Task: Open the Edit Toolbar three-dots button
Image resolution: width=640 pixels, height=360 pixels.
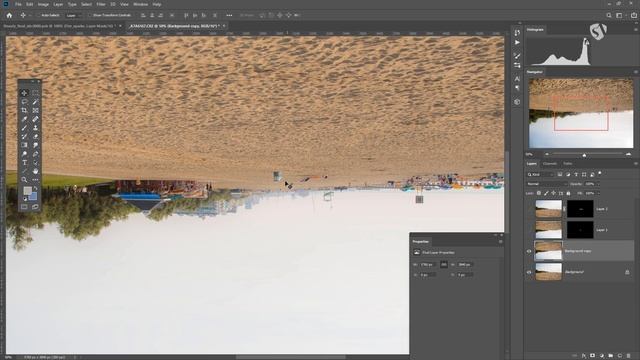Action: [x=36, y=180]
